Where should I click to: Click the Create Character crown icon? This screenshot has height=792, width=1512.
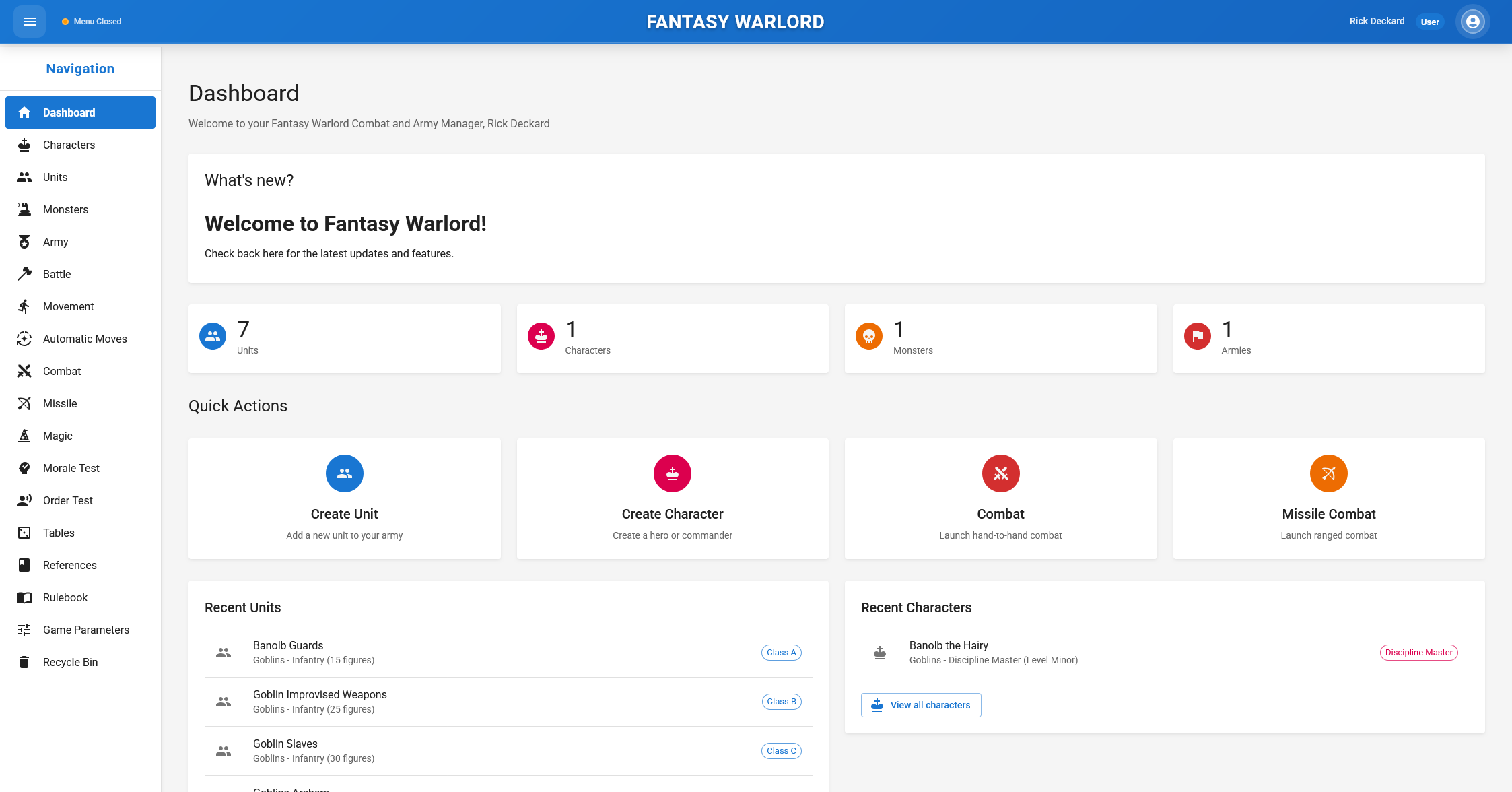[672, 473]
